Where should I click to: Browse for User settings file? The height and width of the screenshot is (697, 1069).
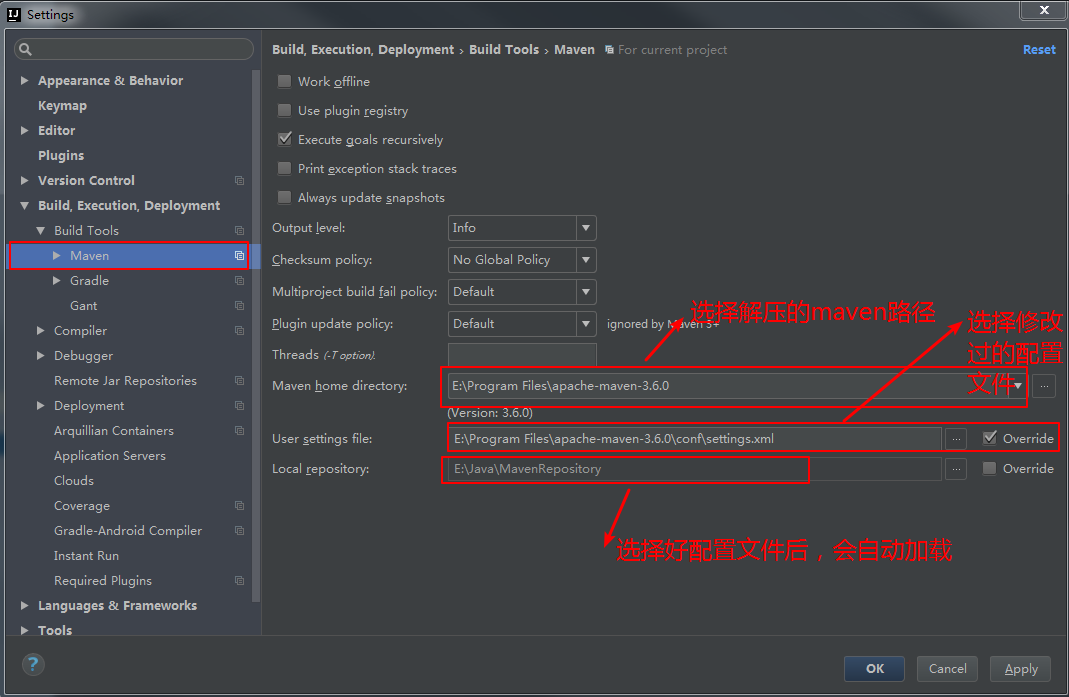tap(956, 439)
